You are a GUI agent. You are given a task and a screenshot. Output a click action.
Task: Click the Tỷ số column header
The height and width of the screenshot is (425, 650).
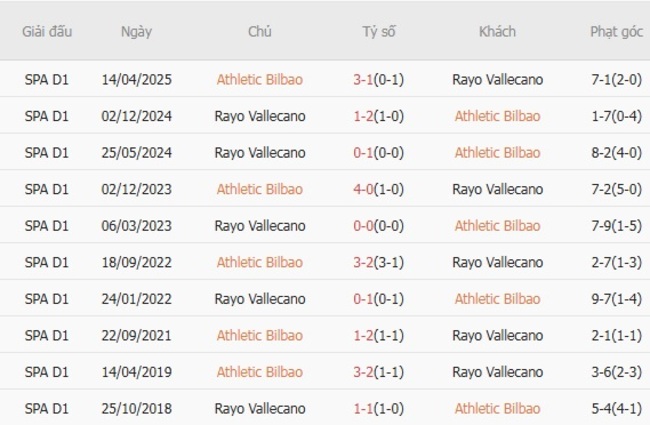tap(379, 31)
